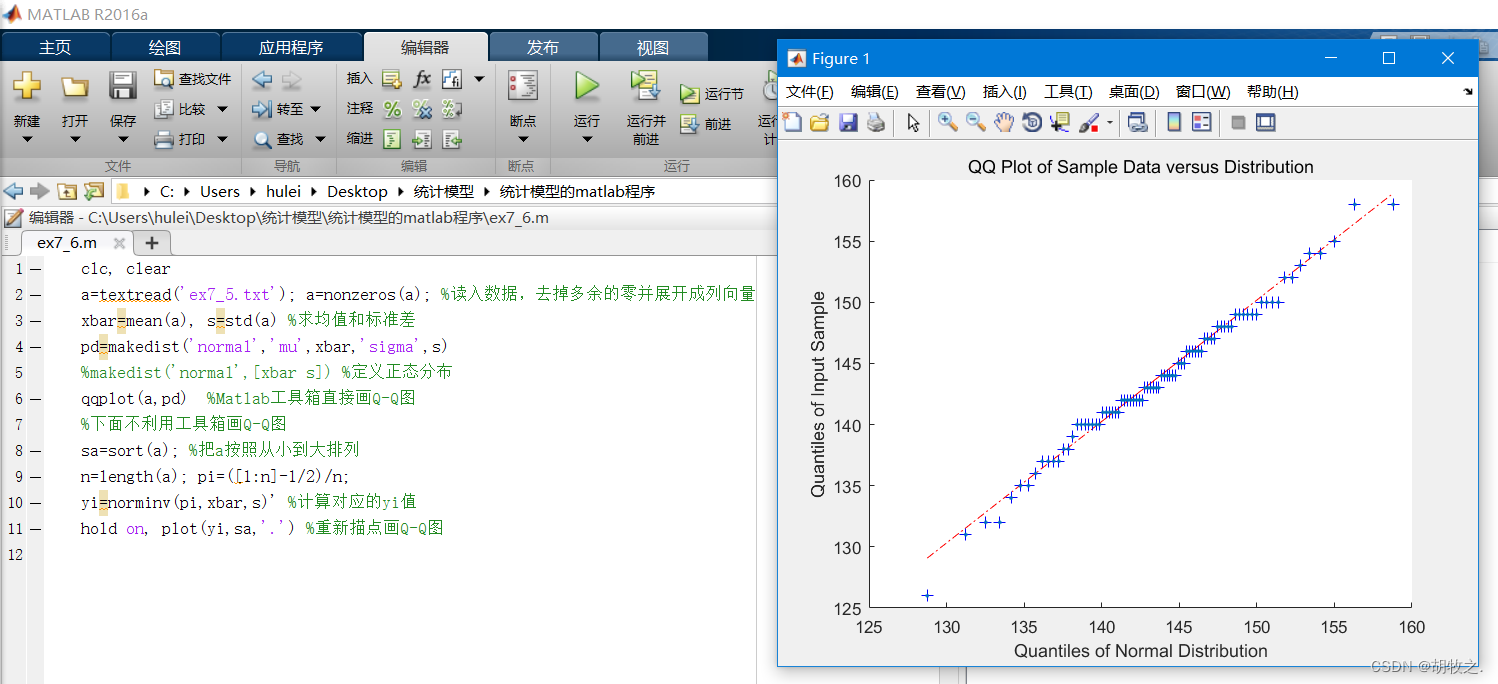1498x684 pixels.
Task: Open the fx function browser icon
Action: (422, 79)
